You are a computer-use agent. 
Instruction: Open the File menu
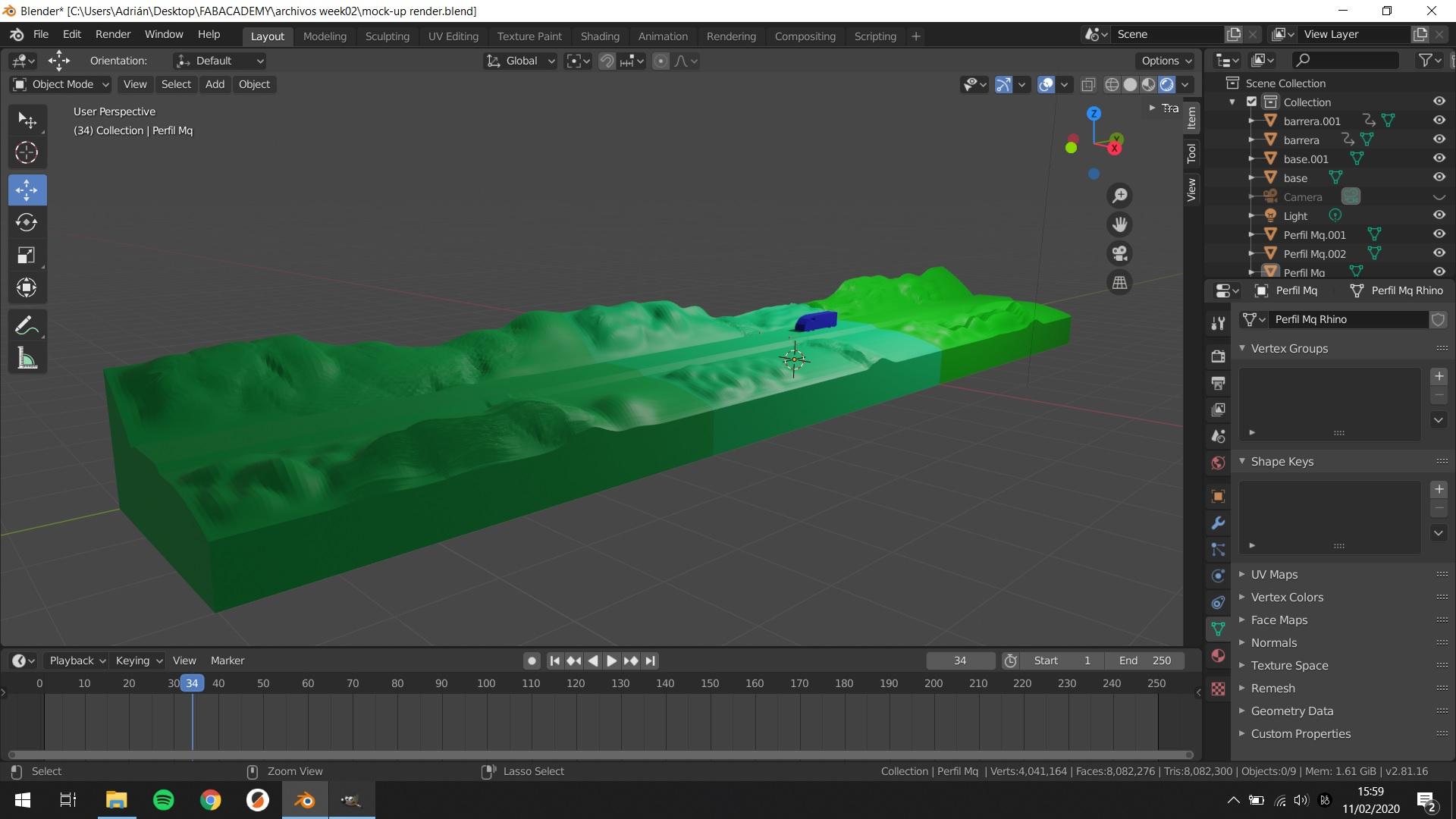(41, 34)
